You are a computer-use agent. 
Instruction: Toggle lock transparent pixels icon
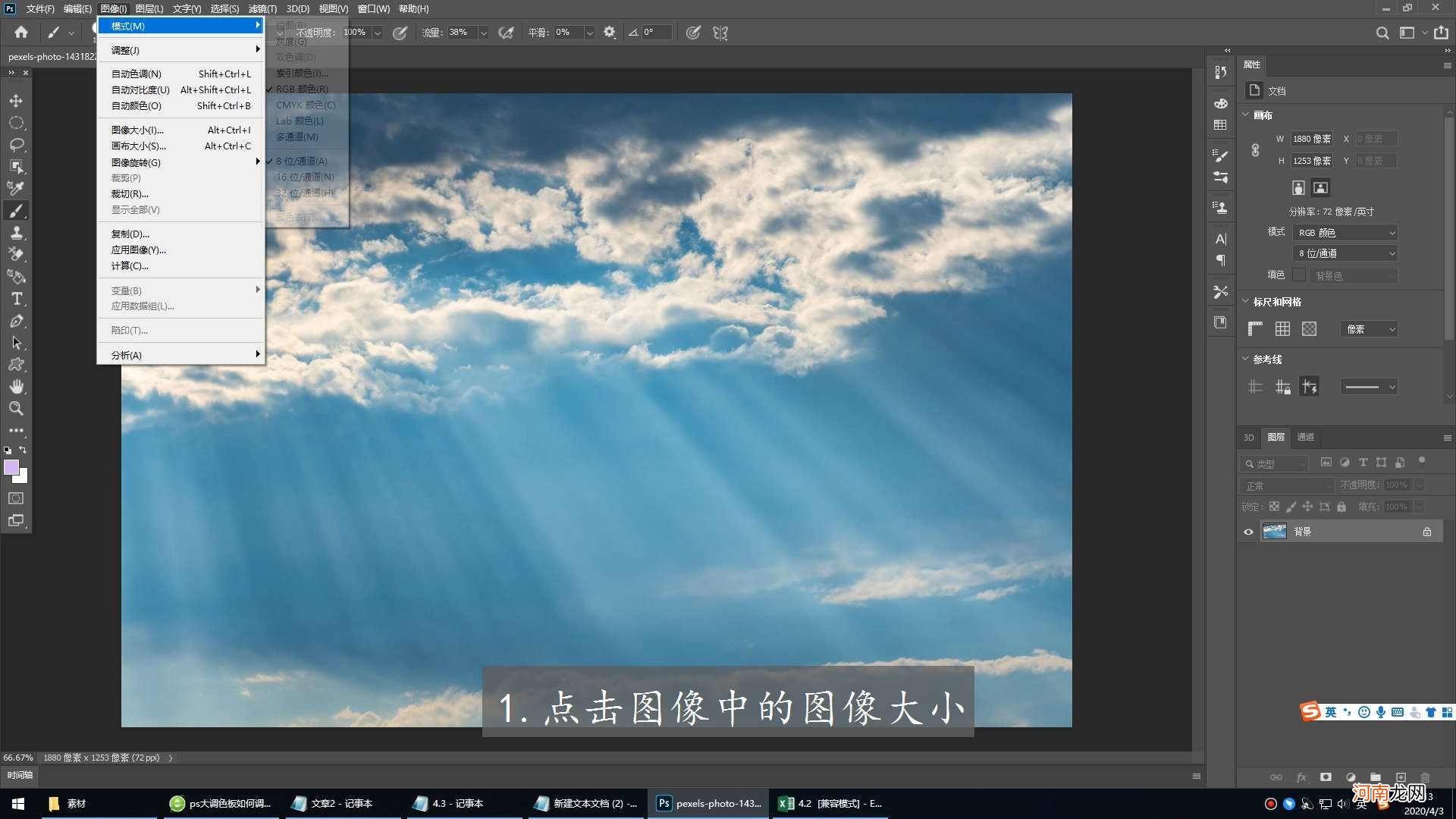[x=1274, y=507]
